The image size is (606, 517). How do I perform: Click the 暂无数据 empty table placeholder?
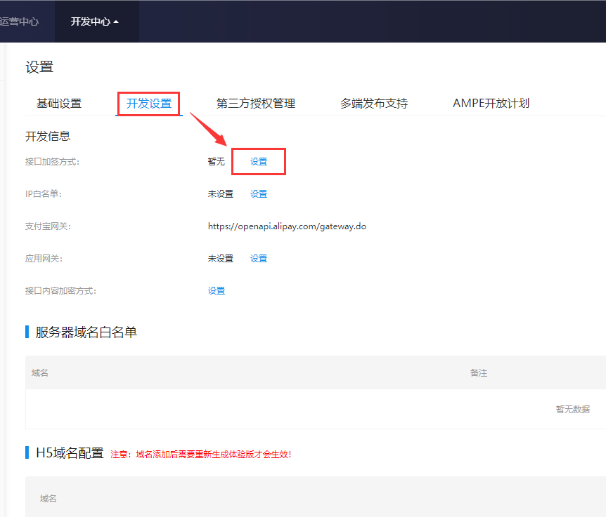coord(572,409)
